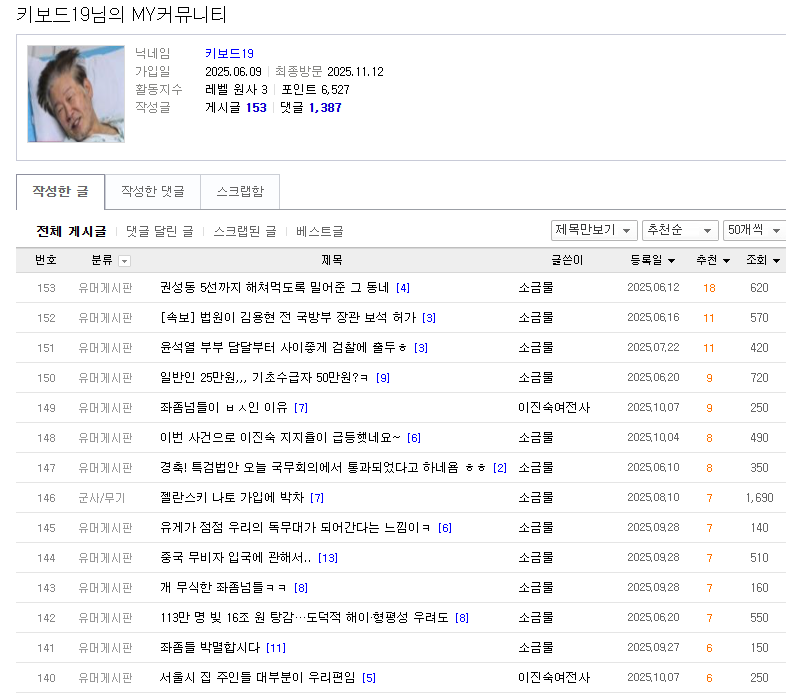Click 포인트 6,527 value
Viewport: 786px width, 696px height.
click(x=315, y=90)
